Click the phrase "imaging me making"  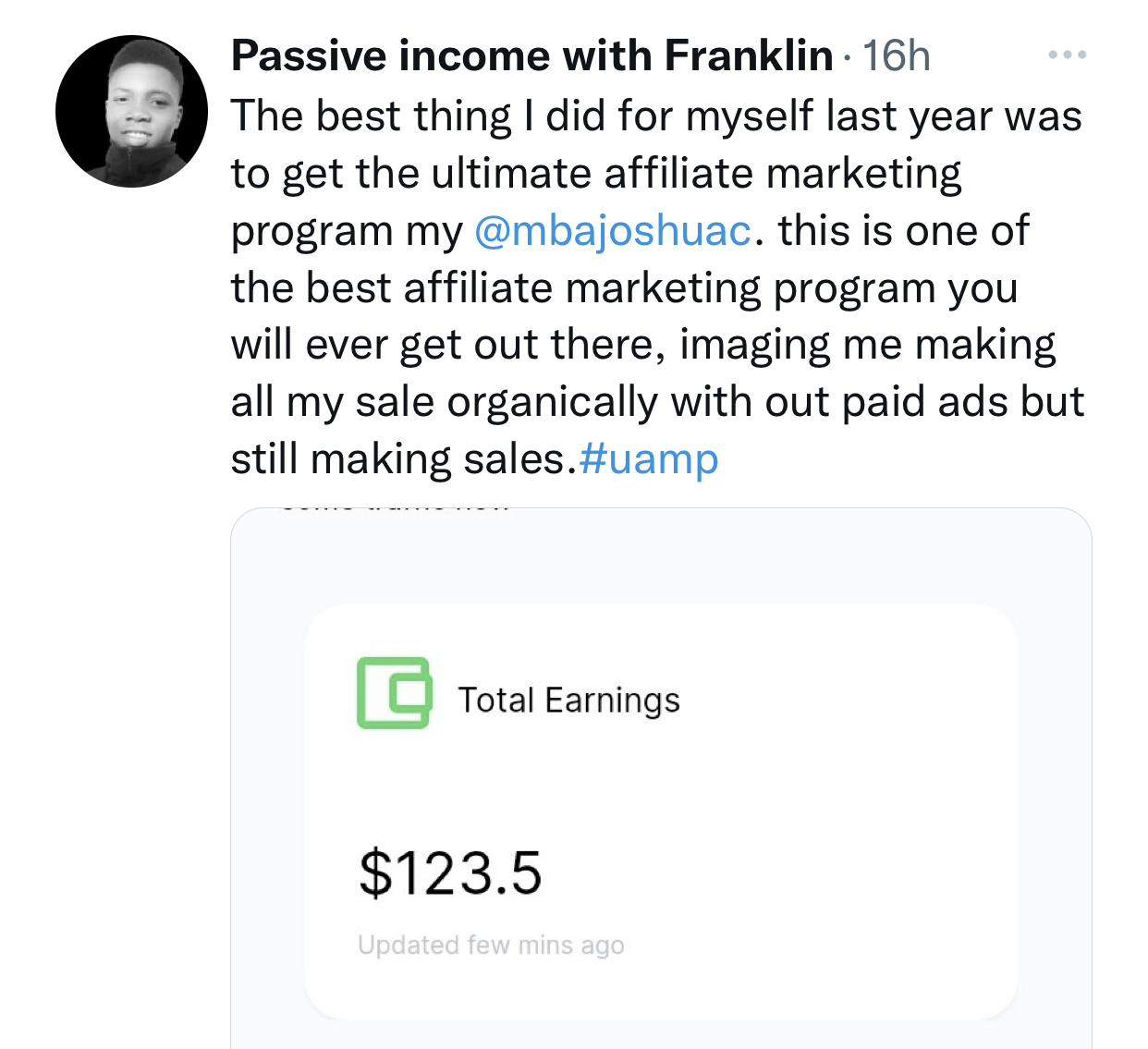click(x=867, y=346)
